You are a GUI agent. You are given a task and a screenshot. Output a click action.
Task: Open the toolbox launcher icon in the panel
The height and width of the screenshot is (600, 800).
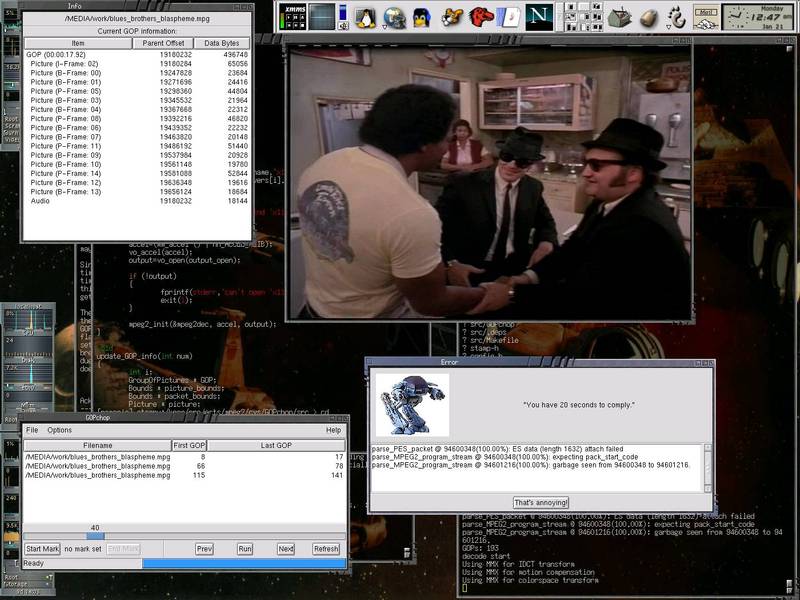click(619, 18)
